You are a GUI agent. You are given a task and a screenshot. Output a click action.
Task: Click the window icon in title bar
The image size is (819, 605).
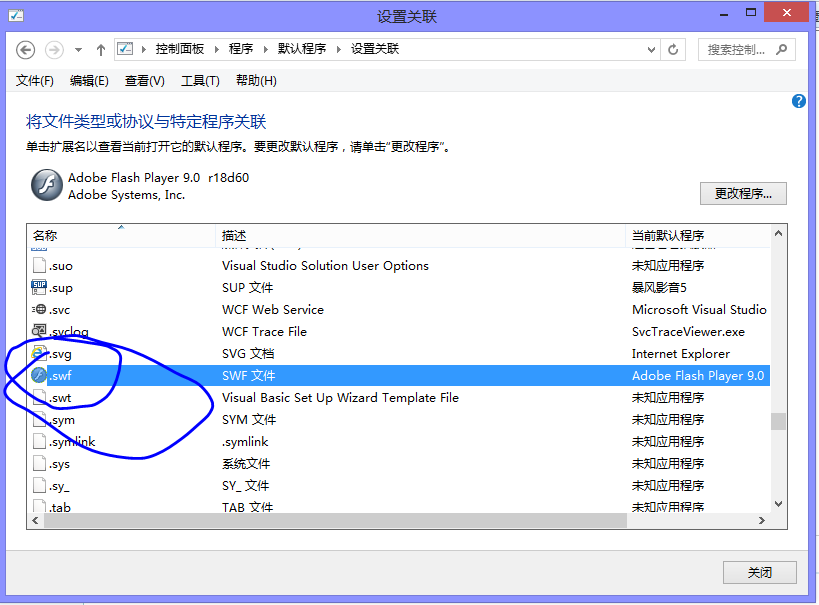click(x=16, y=16)
